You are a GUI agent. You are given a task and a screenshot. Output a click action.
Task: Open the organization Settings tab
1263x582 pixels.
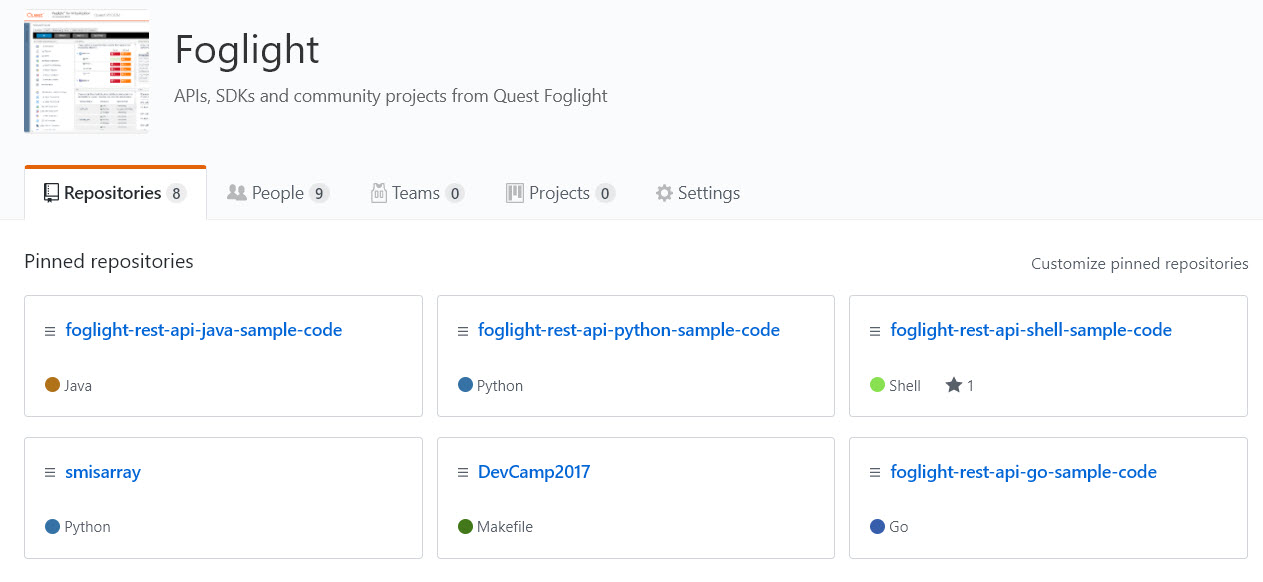coord(698,193)
